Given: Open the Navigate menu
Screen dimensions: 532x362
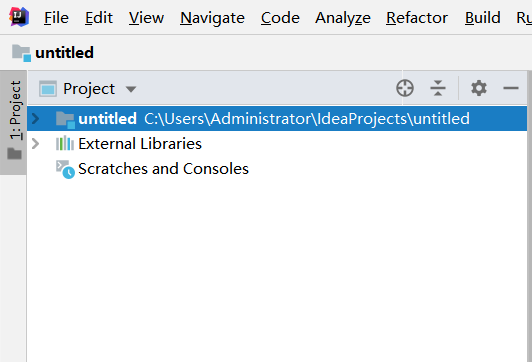Looking at the screenshot, I should point(212,18).
